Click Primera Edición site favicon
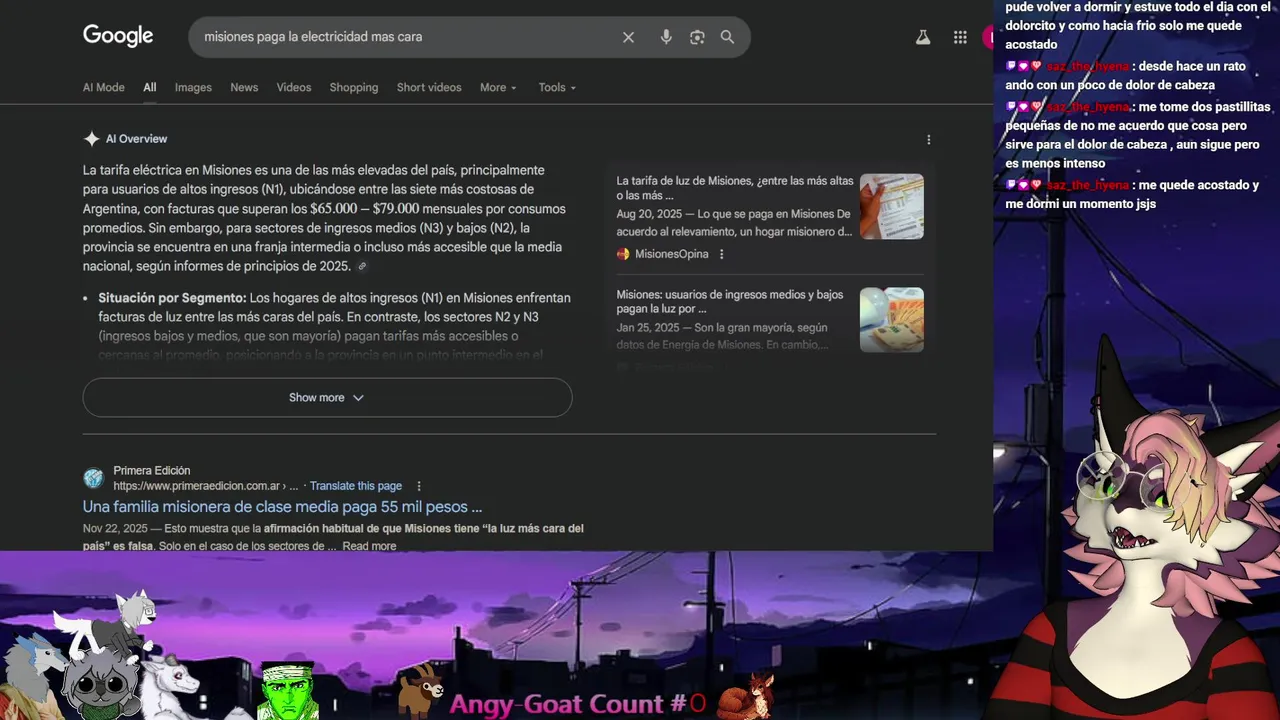The image size is (1280, 720). [93, 478]
